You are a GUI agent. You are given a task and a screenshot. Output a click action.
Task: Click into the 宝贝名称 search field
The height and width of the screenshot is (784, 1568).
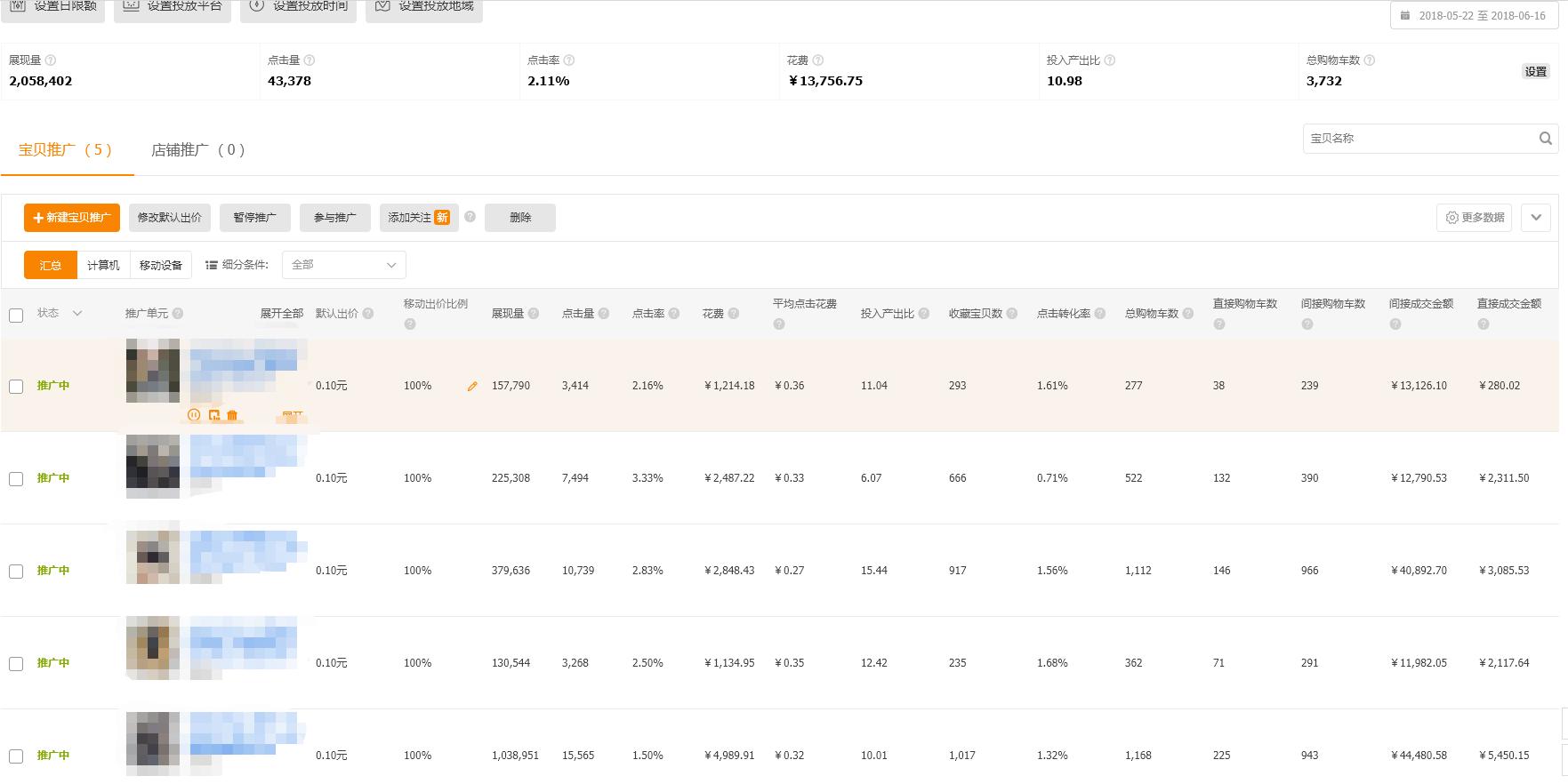tap(1419, 139)
